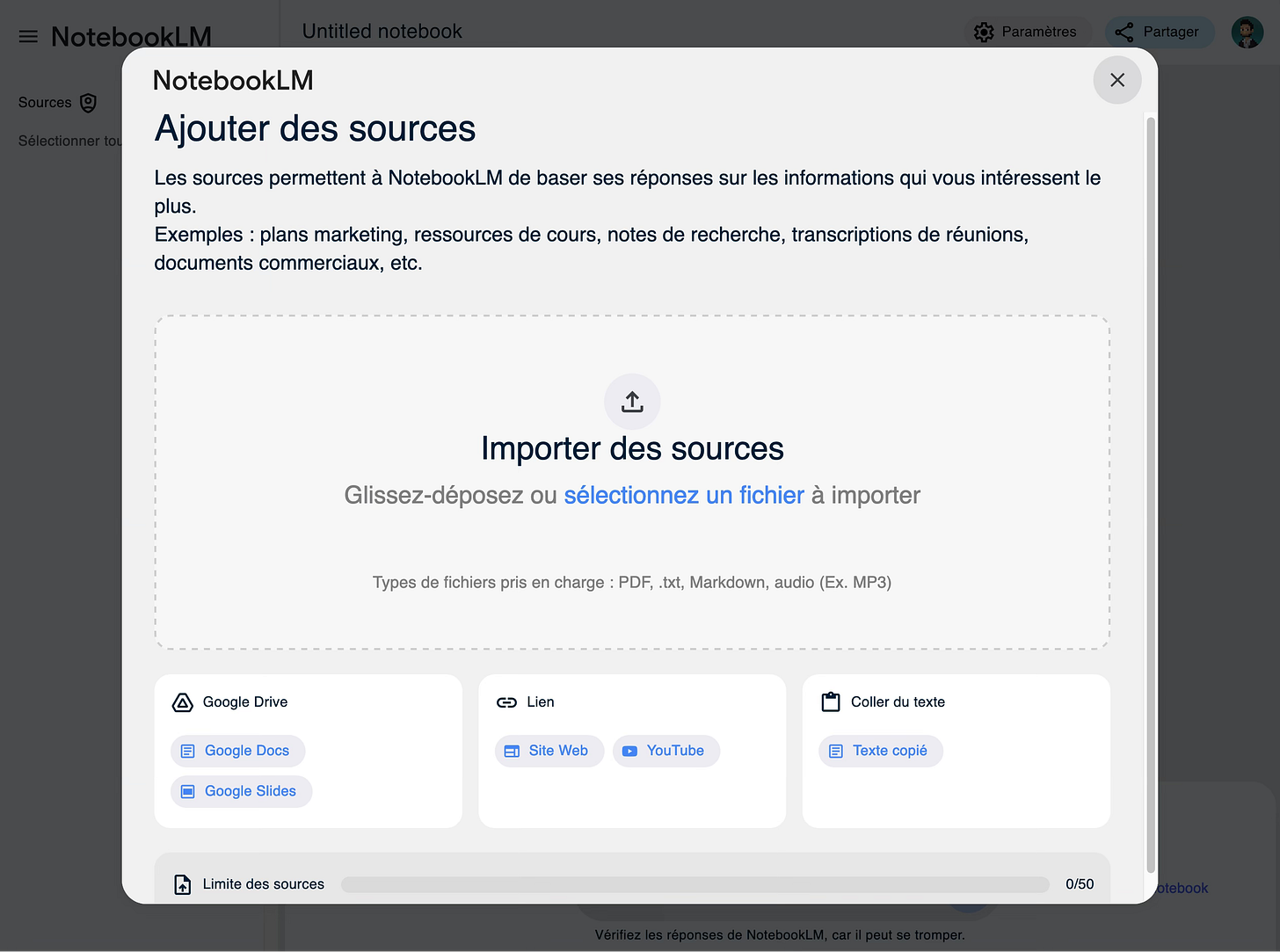Select Texte copié to paste text

[x=880, y=751]
